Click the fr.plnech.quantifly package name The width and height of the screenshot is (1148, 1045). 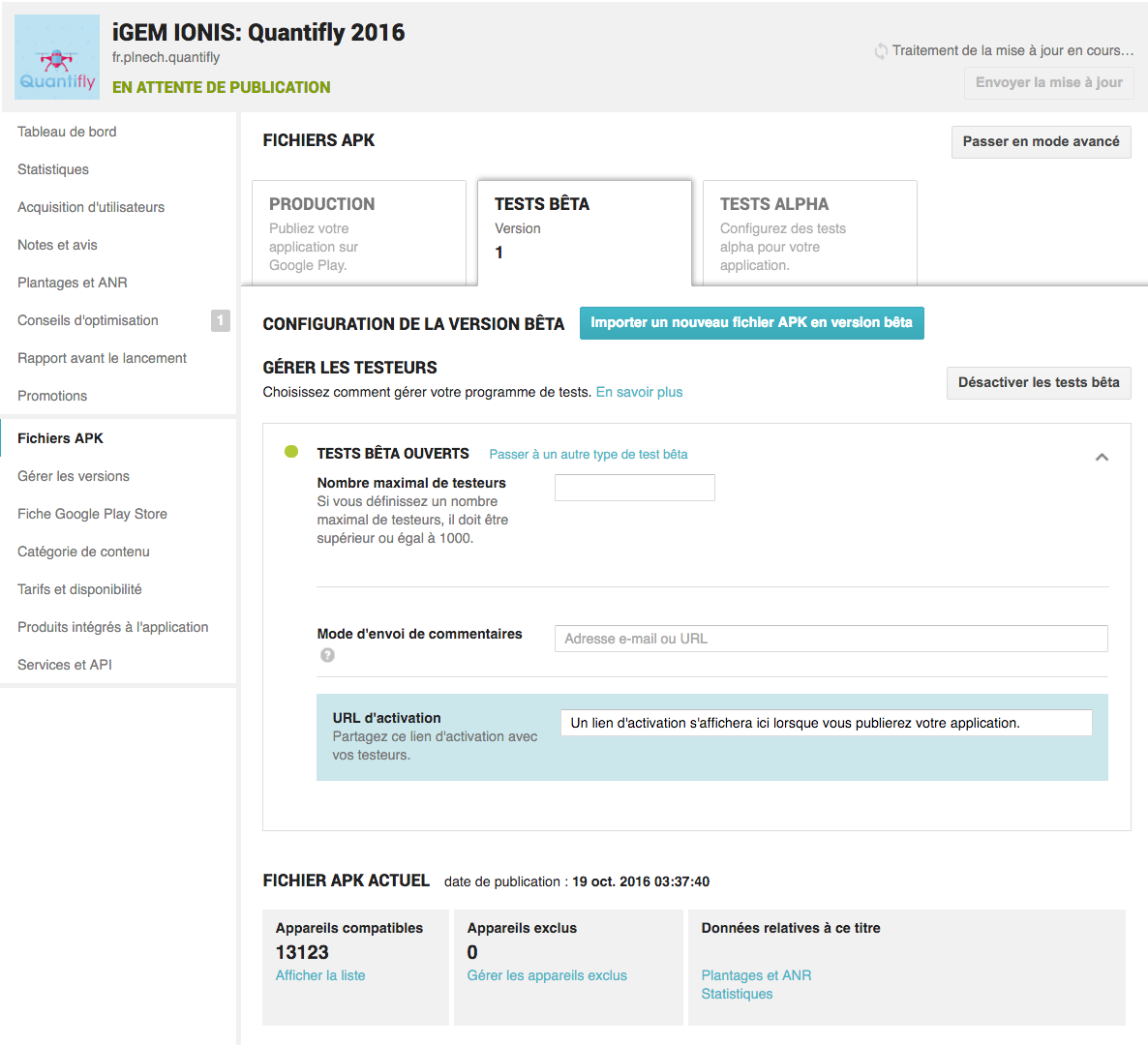166,57
